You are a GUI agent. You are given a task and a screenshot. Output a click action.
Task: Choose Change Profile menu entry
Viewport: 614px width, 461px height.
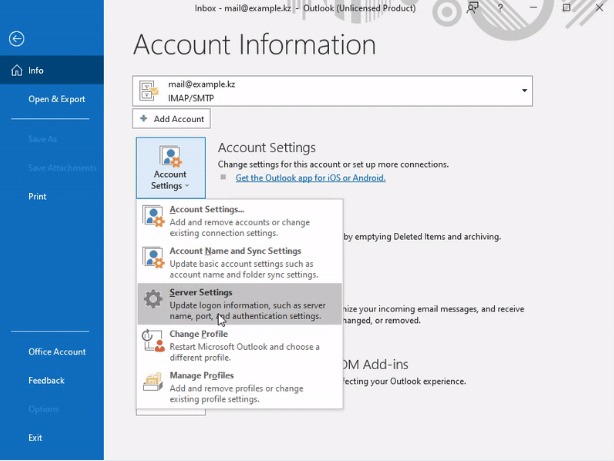pos(240,345)
